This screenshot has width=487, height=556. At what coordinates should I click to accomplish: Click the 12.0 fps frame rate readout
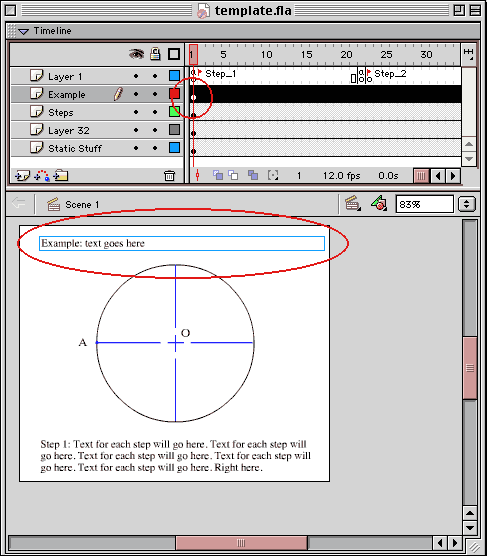(341, 176)
